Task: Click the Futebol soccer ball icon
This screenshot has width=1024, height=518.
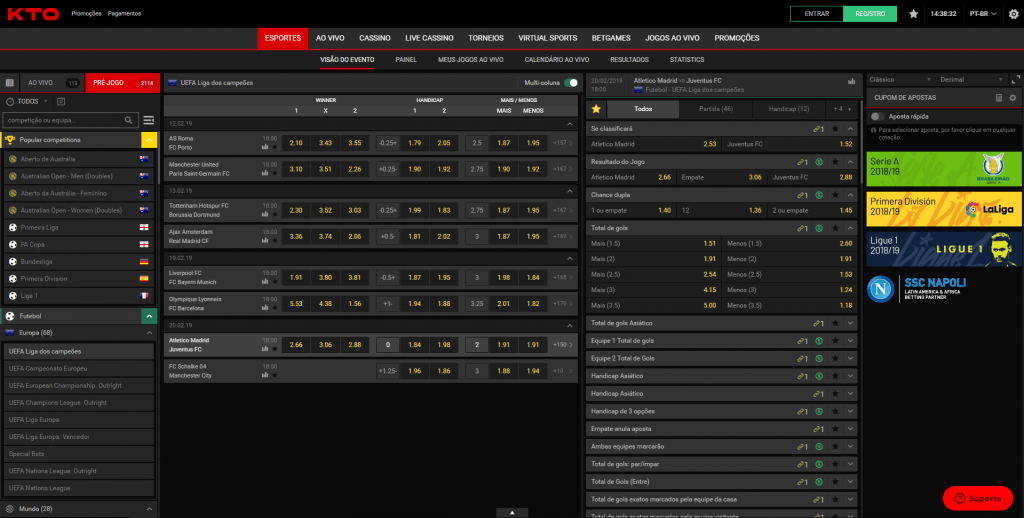Action: 10,316
